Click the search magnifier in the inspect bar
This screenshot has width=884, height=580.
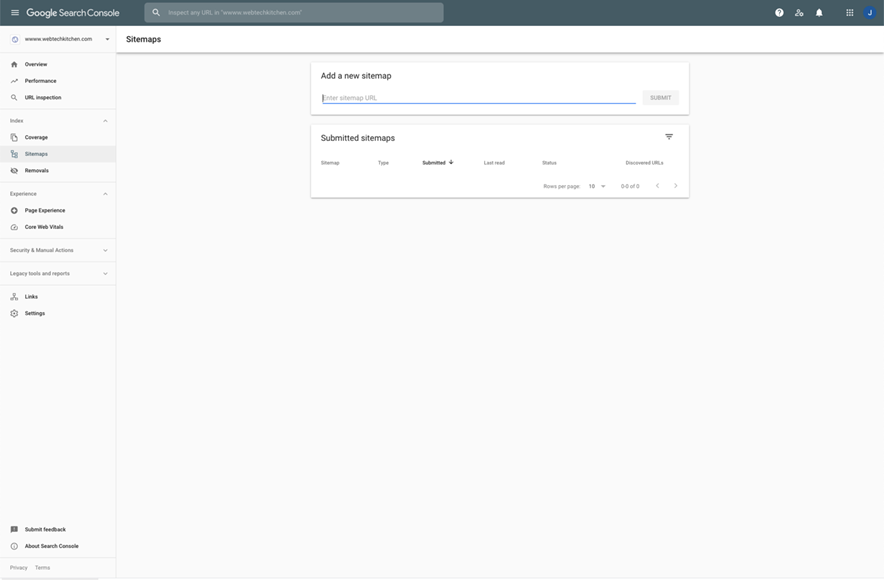[x=153, y=10]
